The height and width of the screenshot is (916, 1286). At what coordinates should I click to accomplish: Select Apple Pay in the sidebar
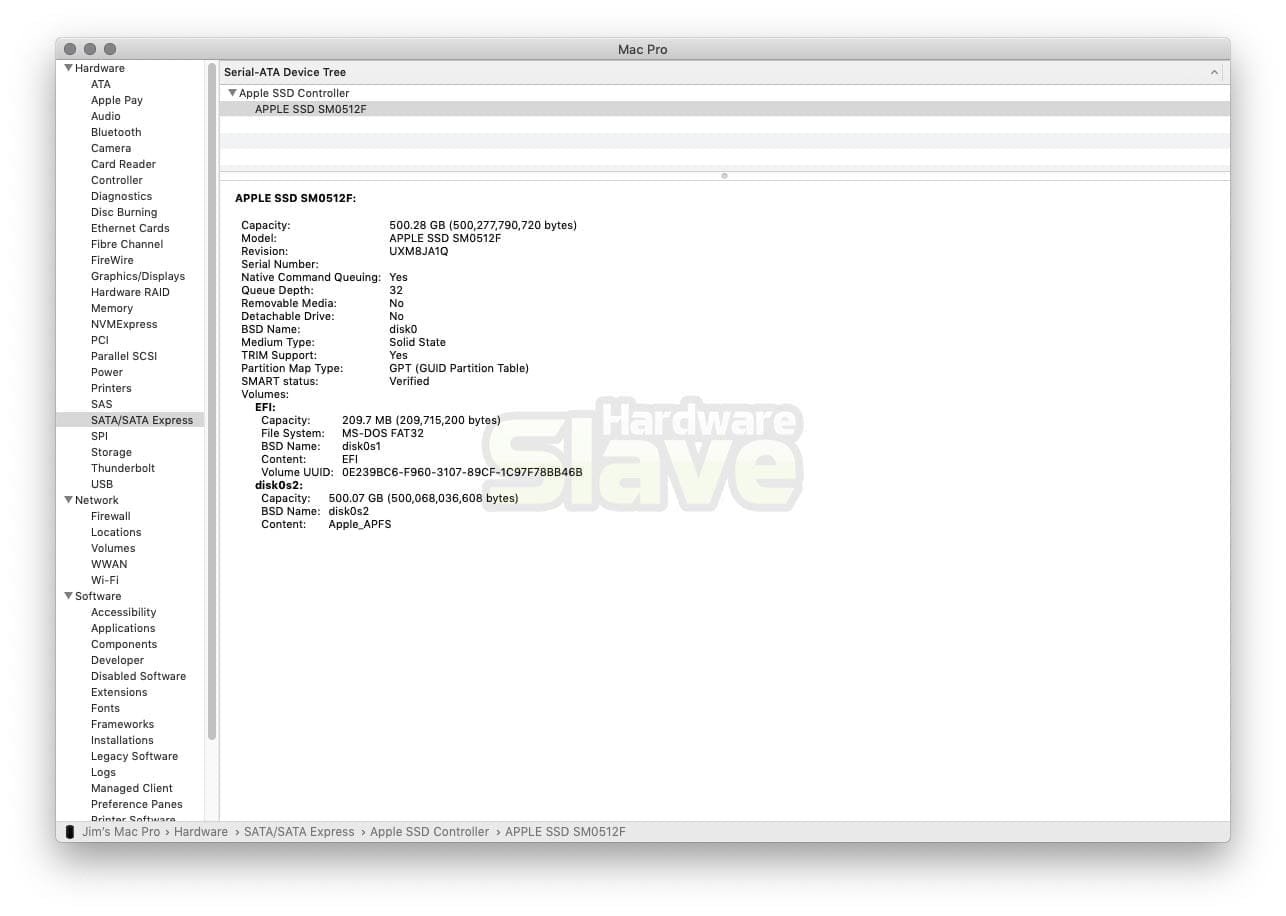click(117, 100)
